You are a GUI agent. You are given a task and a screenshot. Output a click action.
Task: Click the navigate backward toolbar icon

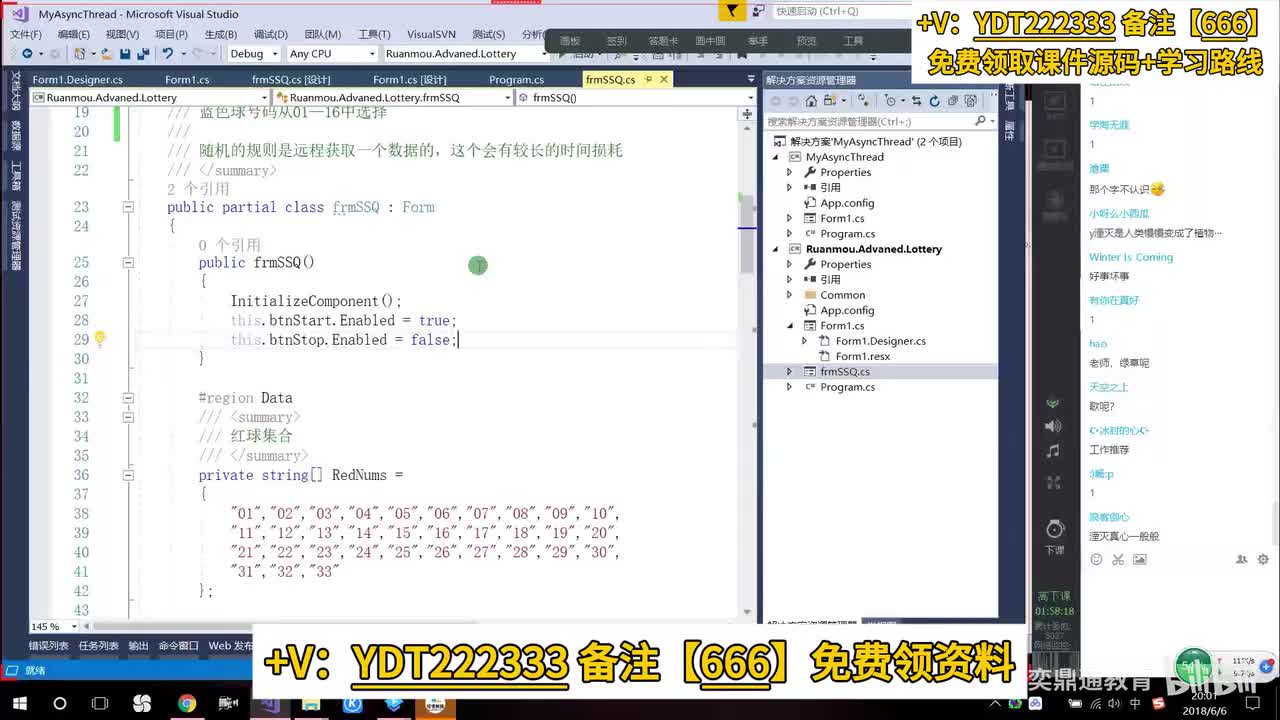tap(27, 54)
